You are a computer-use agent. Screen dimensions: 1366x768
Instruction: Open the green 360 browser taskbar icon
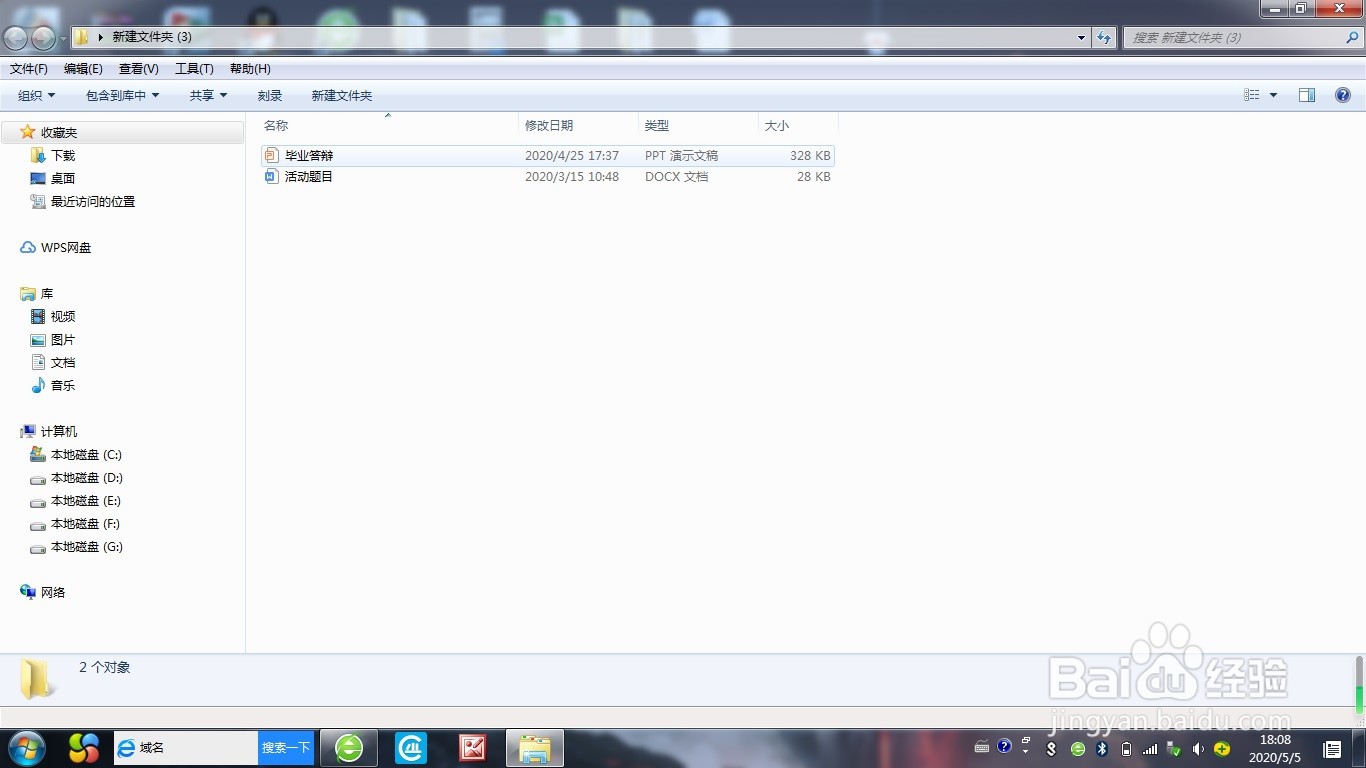349,748
